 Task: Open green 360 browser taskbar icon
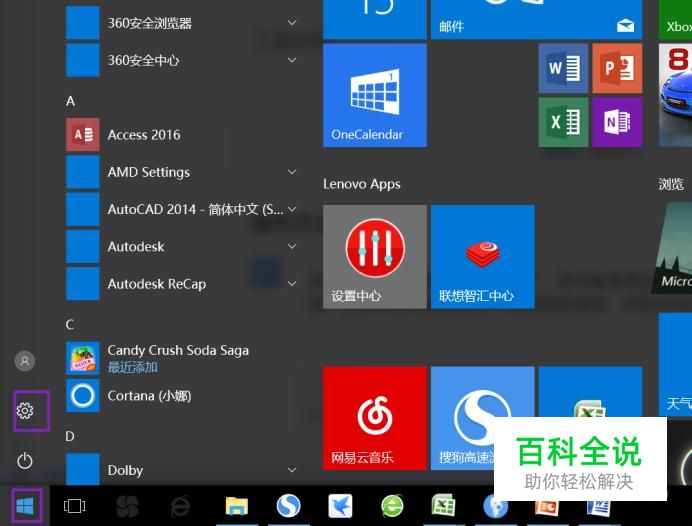[x=392, y=506]
